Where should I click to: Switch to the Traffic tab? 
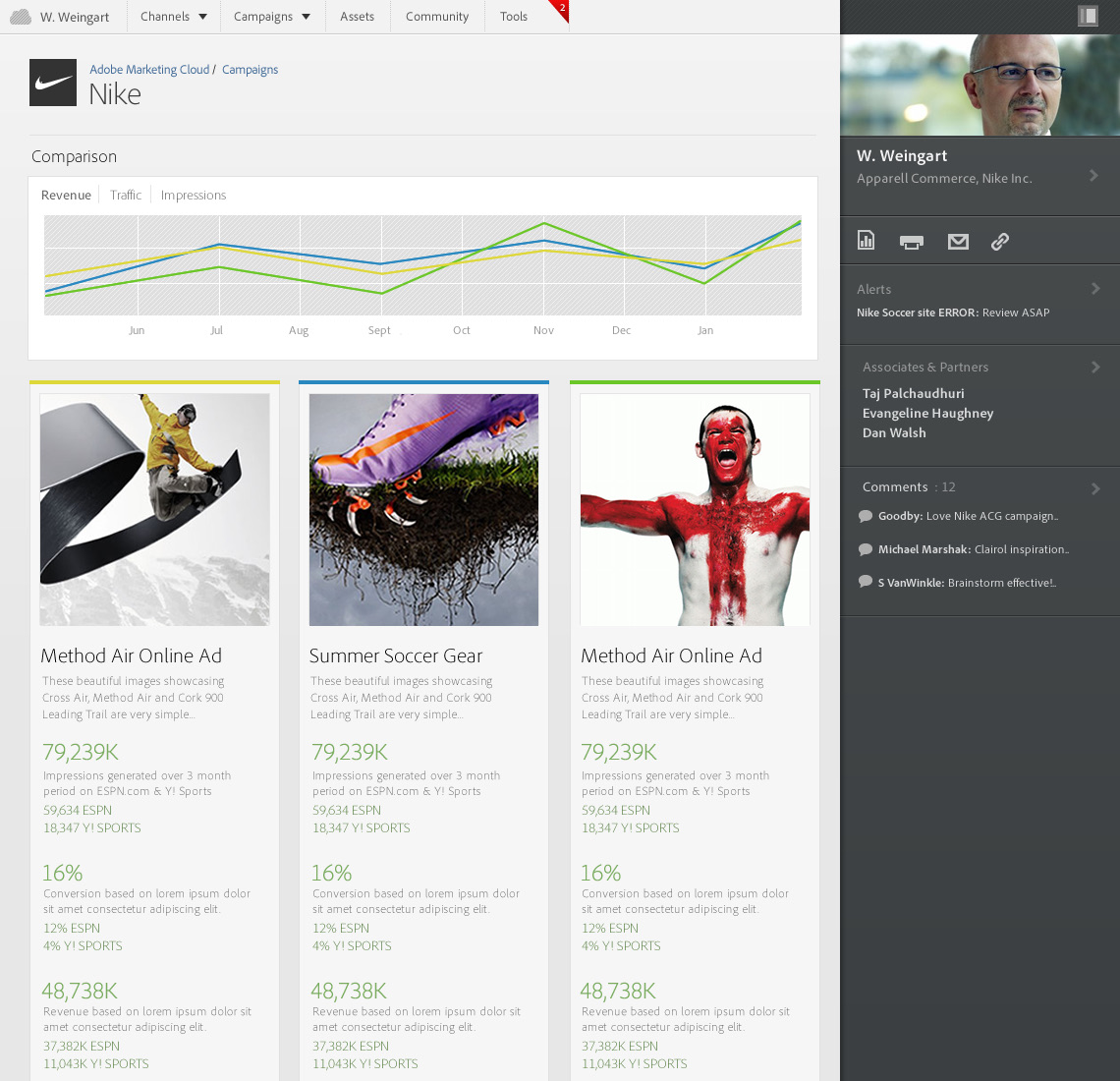pos(126,195)
